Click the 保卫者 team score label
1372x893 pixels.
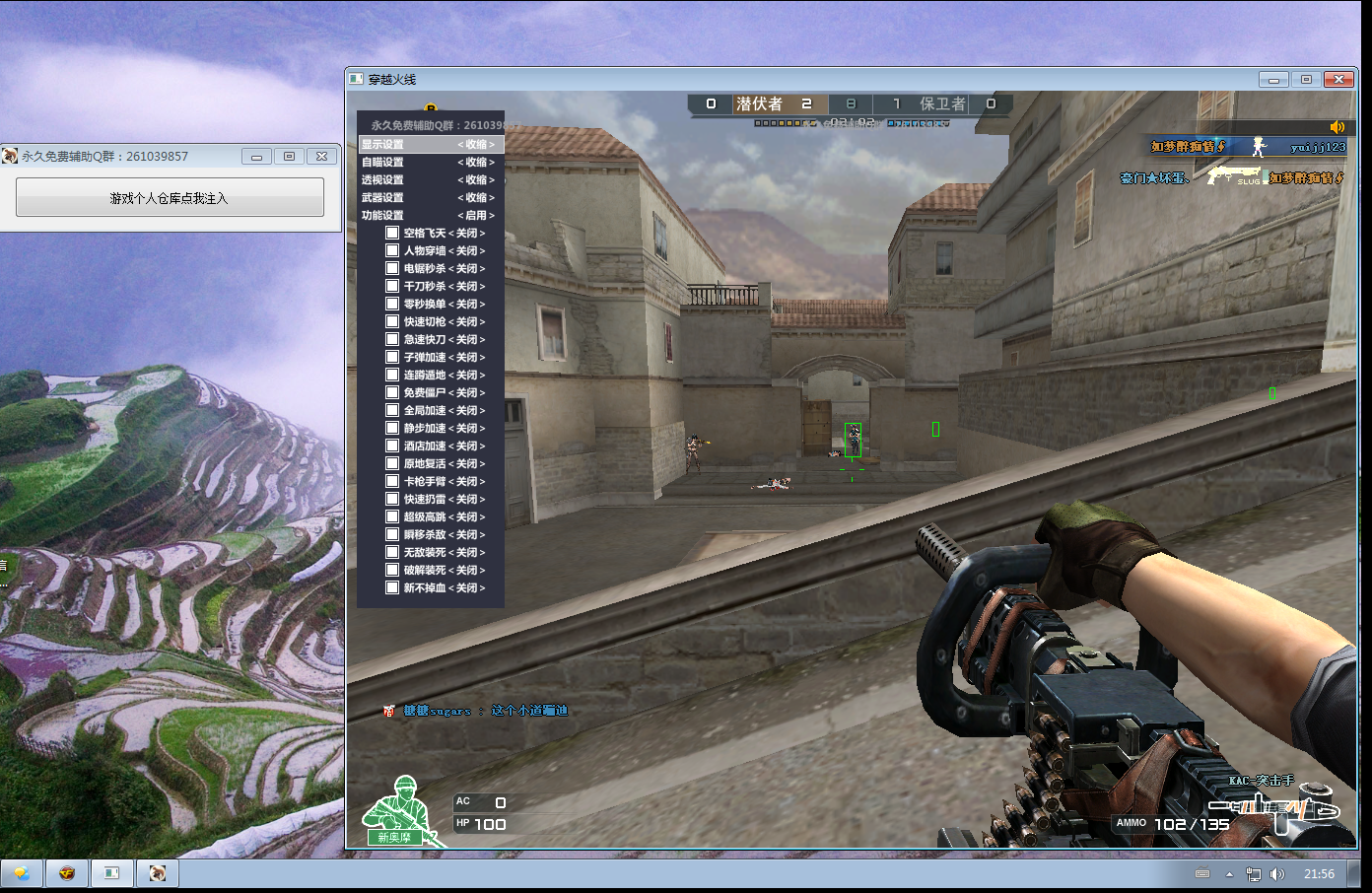pos(943,103)
